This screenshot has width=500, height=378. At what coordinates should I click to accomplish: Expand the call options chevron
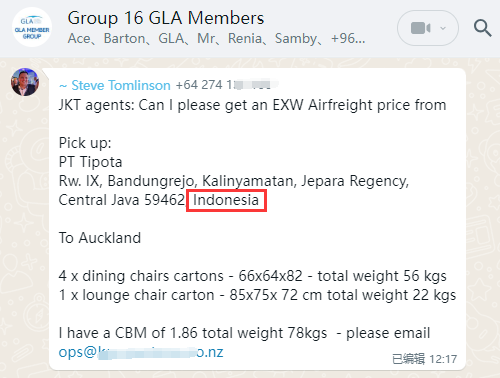point(443,28)
